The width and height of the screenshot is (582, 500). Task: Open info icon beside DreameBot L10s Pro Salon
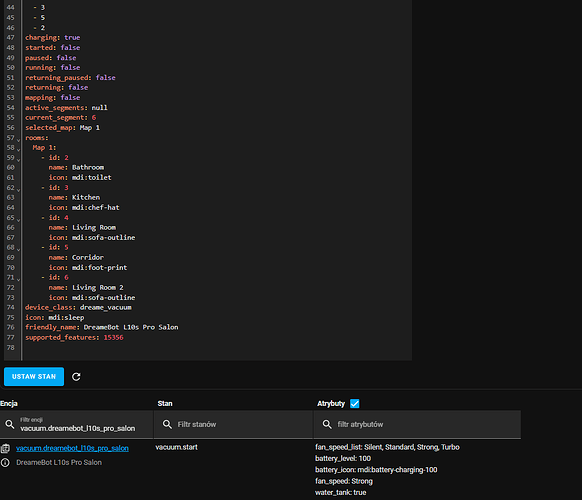click(x=5, y=463)
